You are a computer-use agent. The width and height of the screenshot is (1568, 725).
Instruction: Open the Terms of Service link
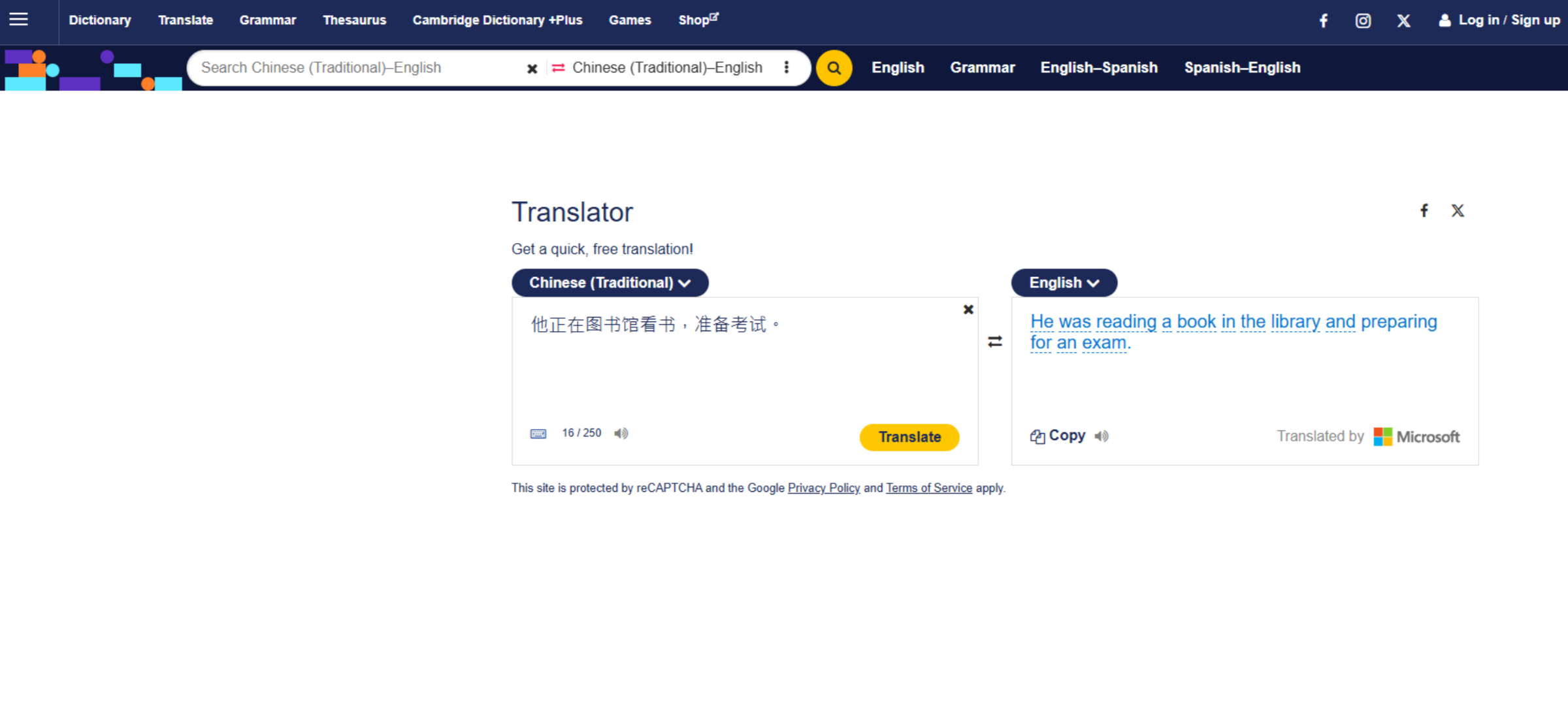pyautogui.click(x=928, y=488)
